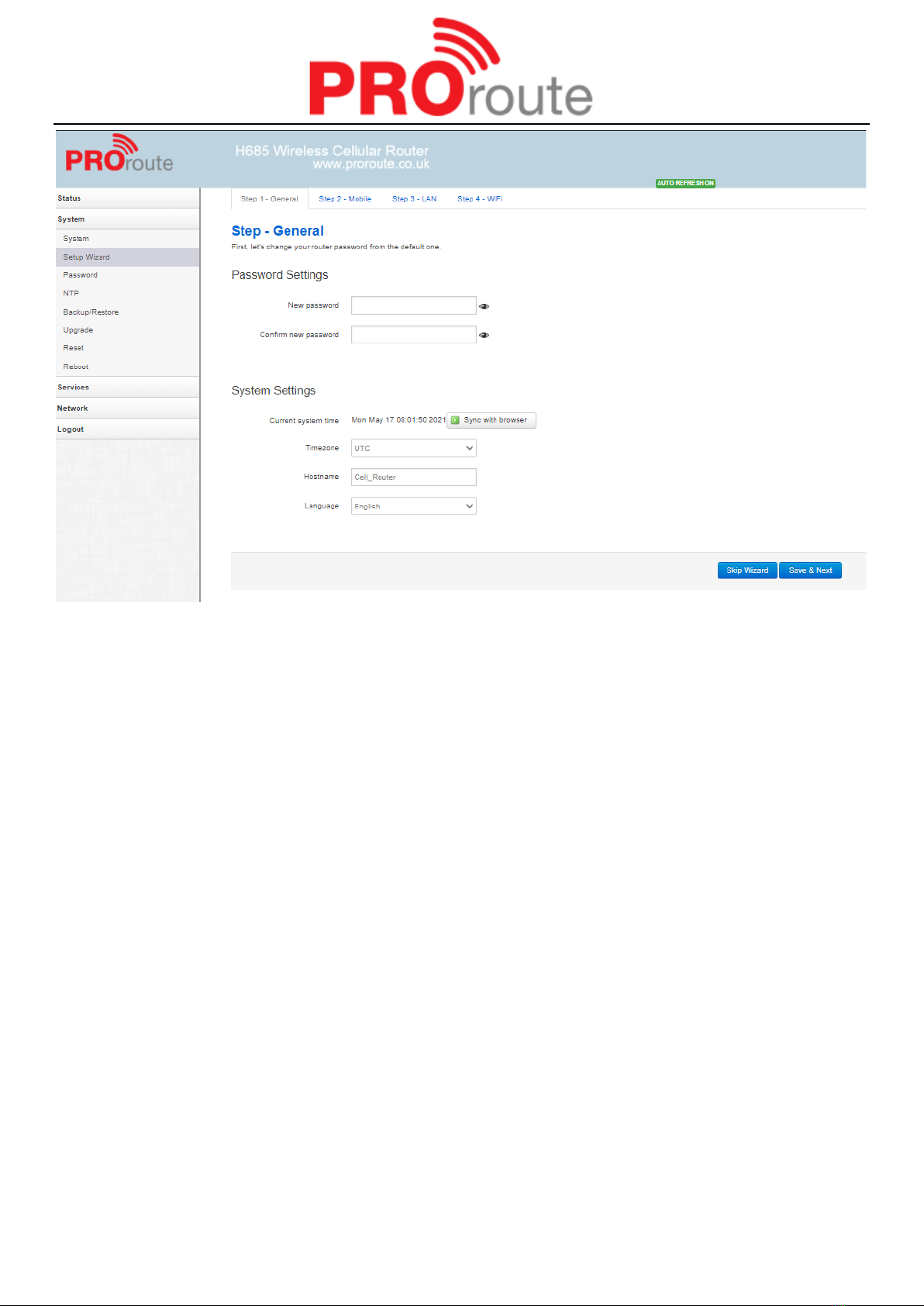Image resolution: width=924 pixels, height=1306 pixels.
Task: Click the Save & Next button
Action: (x=810, y=570)
